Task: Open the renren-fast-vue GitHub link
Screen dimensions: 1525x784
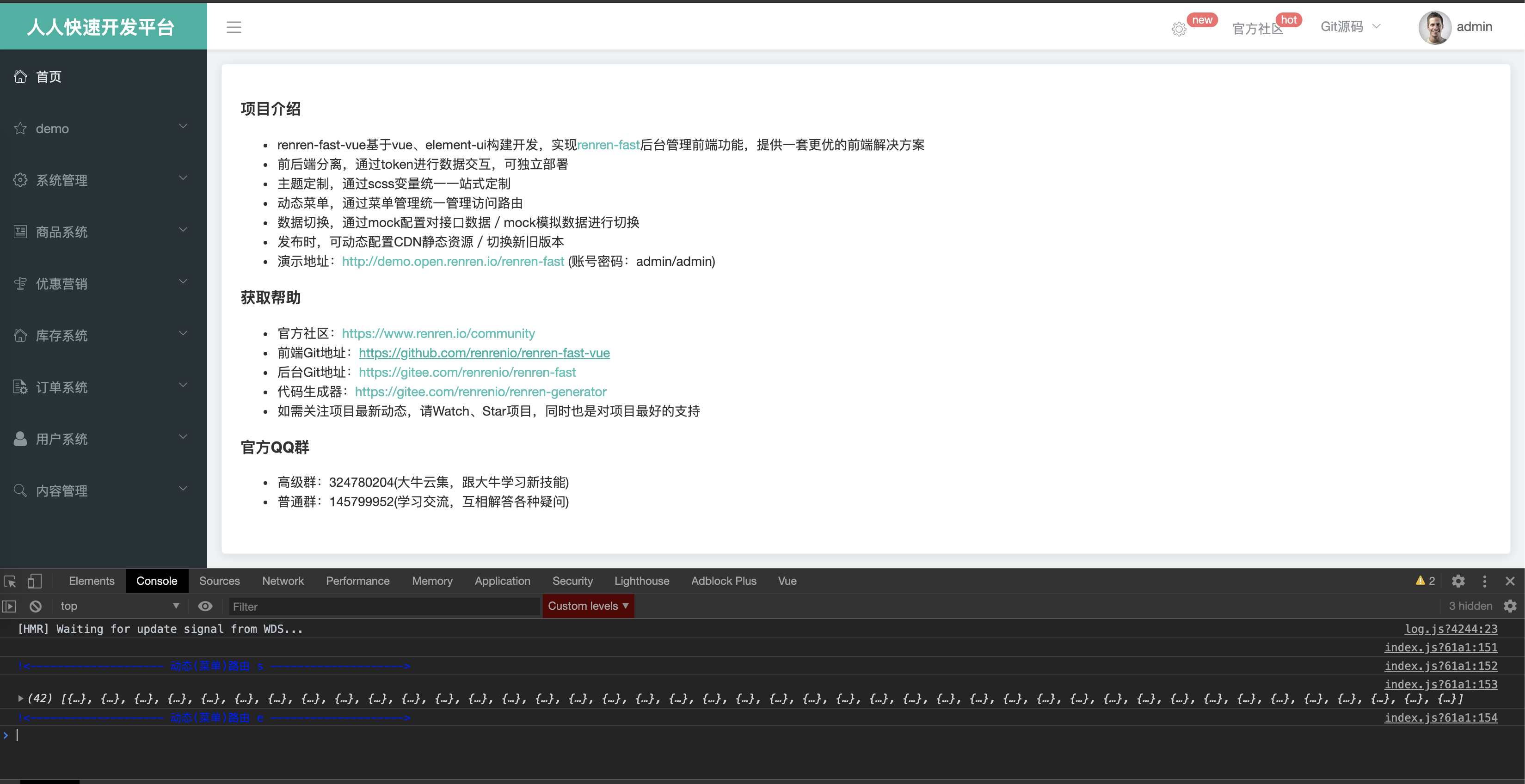Action: (x=484, y=353)
